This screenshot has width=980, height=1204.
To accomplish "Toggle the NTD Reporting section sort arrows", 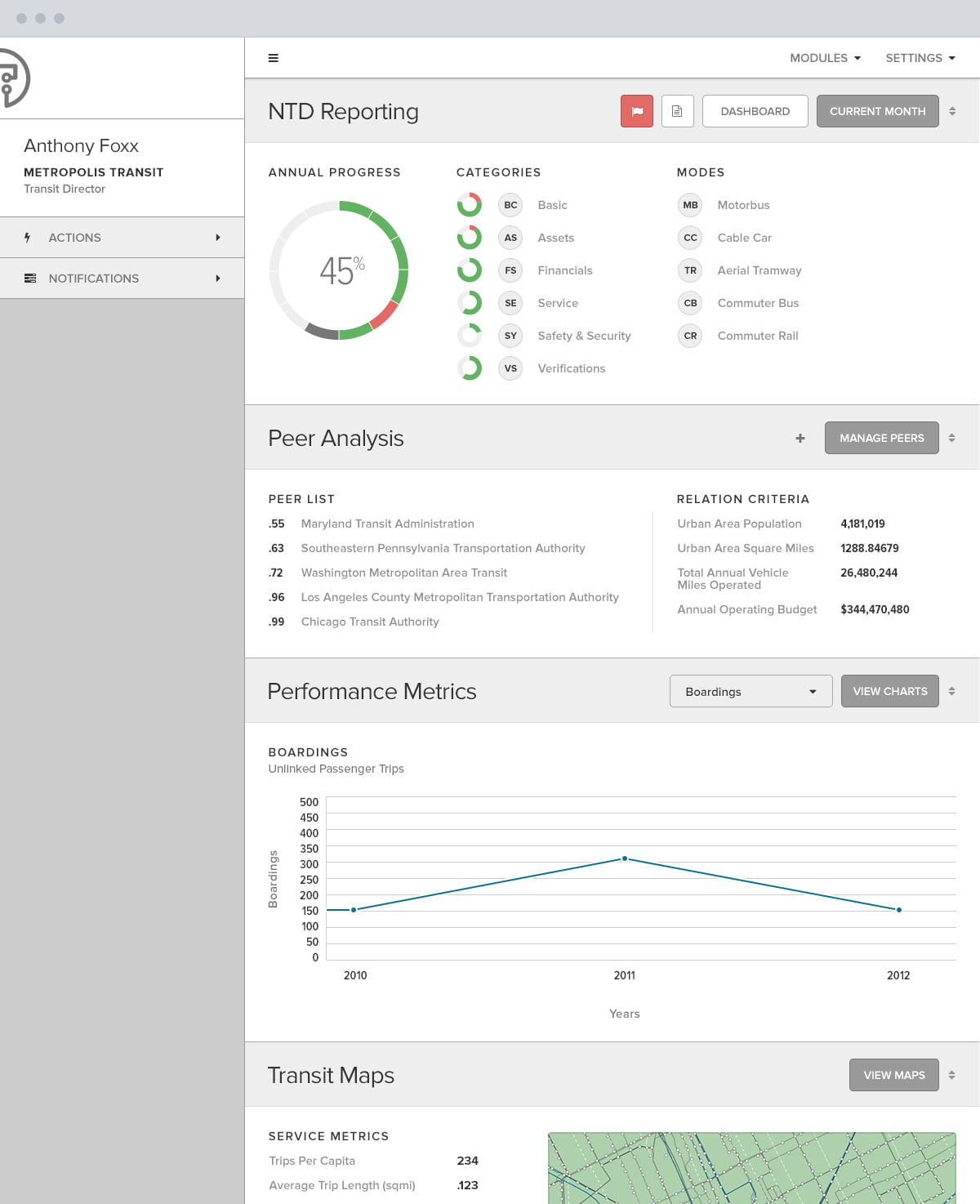I will (952, 111).
